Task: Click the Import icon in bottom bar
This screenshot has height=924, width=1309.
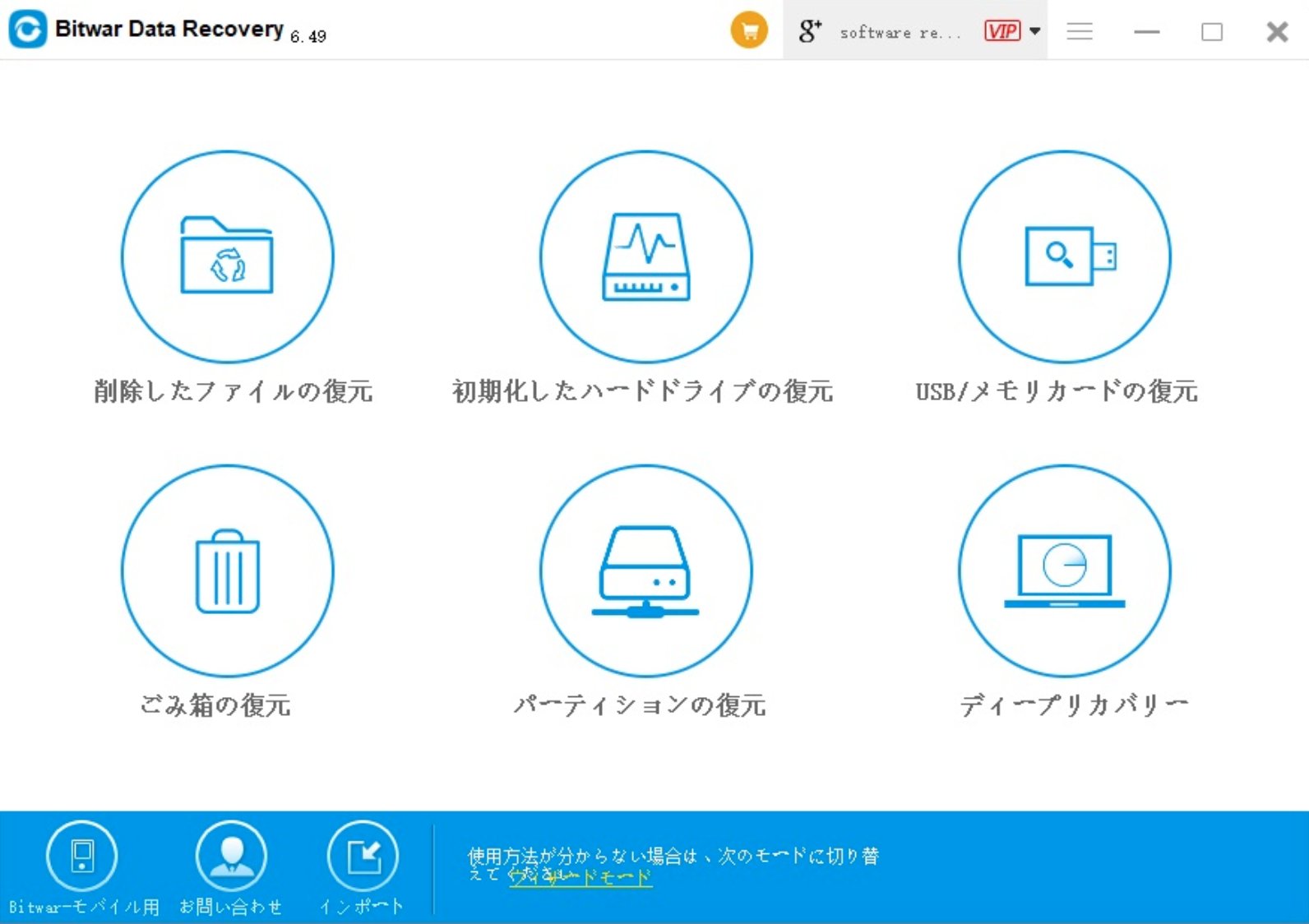Action: 363,856
